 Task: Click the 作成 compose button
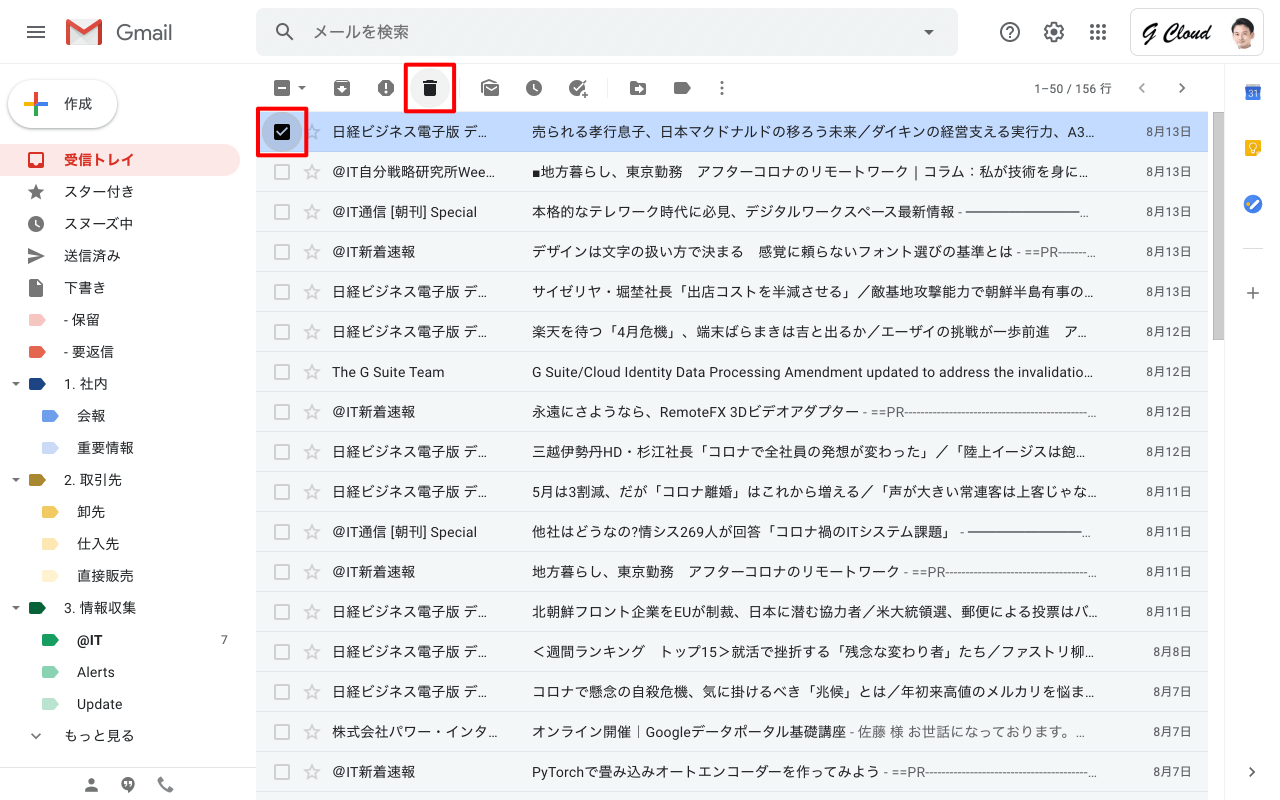[x=63, y=104]
